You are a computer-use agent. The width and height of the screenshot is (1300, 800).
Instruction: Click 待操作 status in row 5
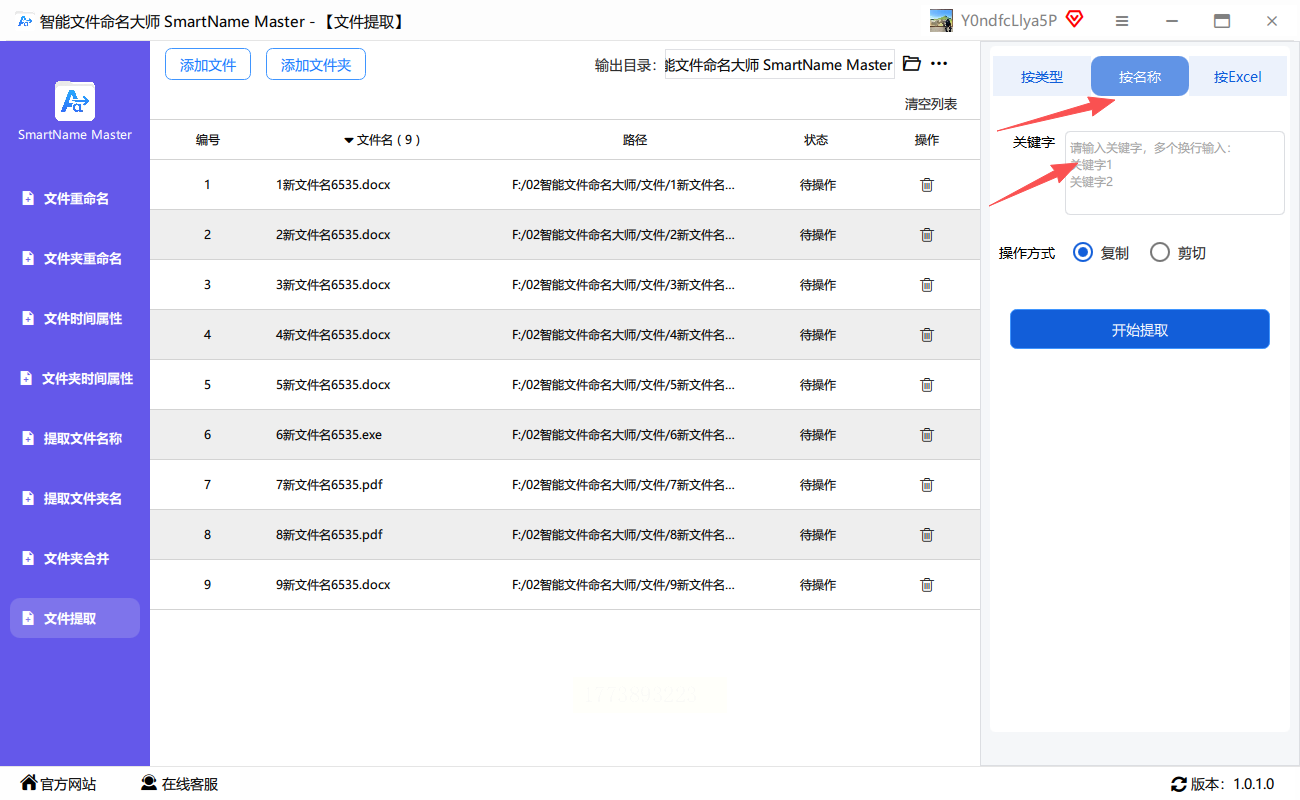tap(818, 385)
